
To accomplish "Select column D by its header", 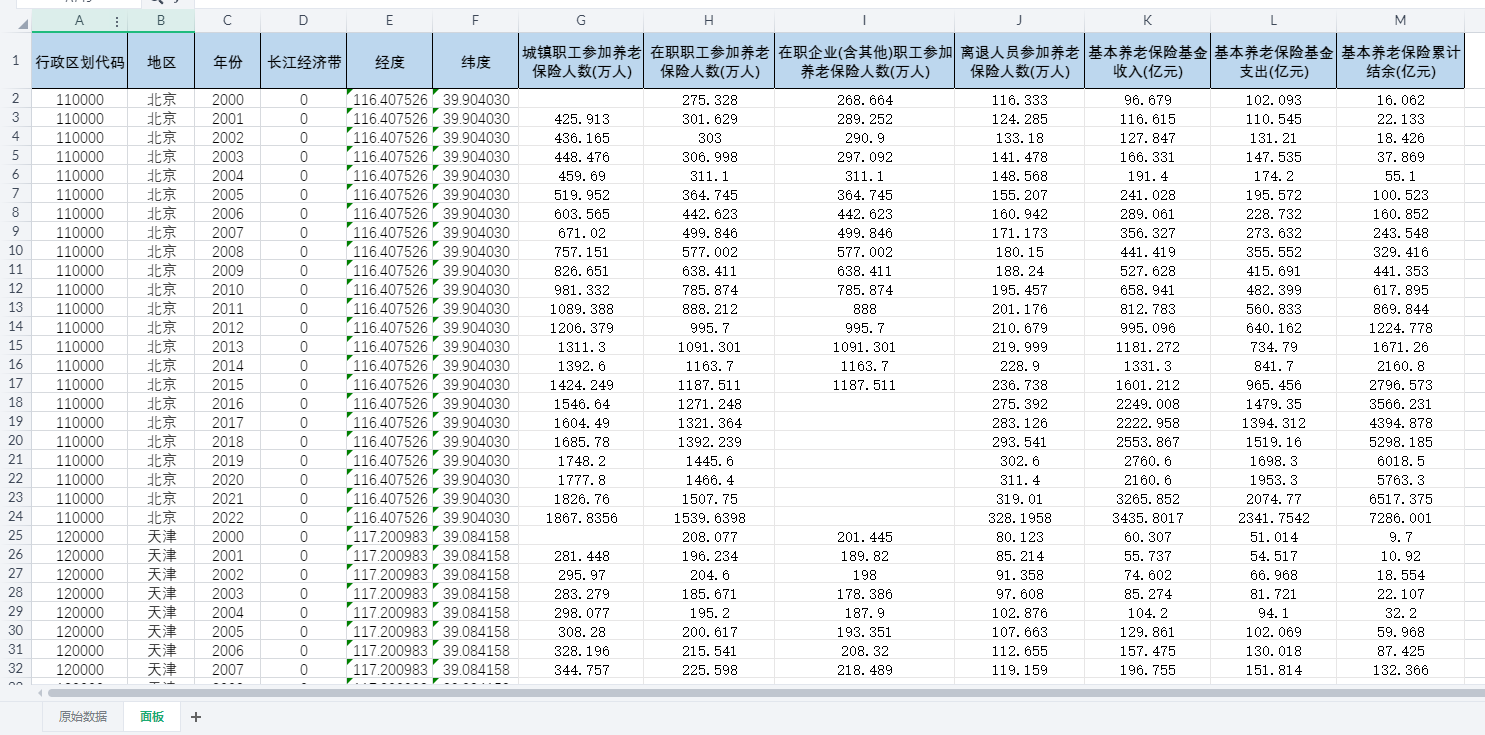I will (303, 21).
